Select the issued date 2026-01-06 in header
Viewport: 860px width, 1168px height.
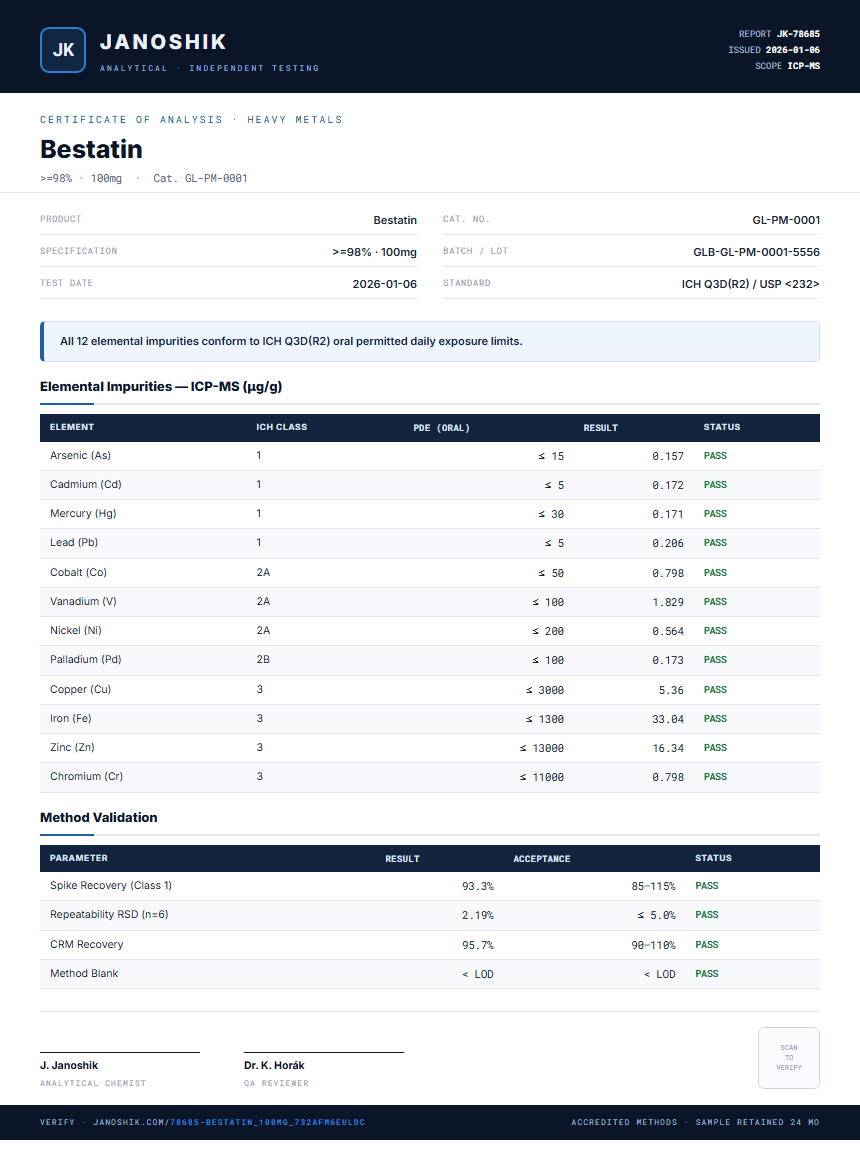point(792,50)
